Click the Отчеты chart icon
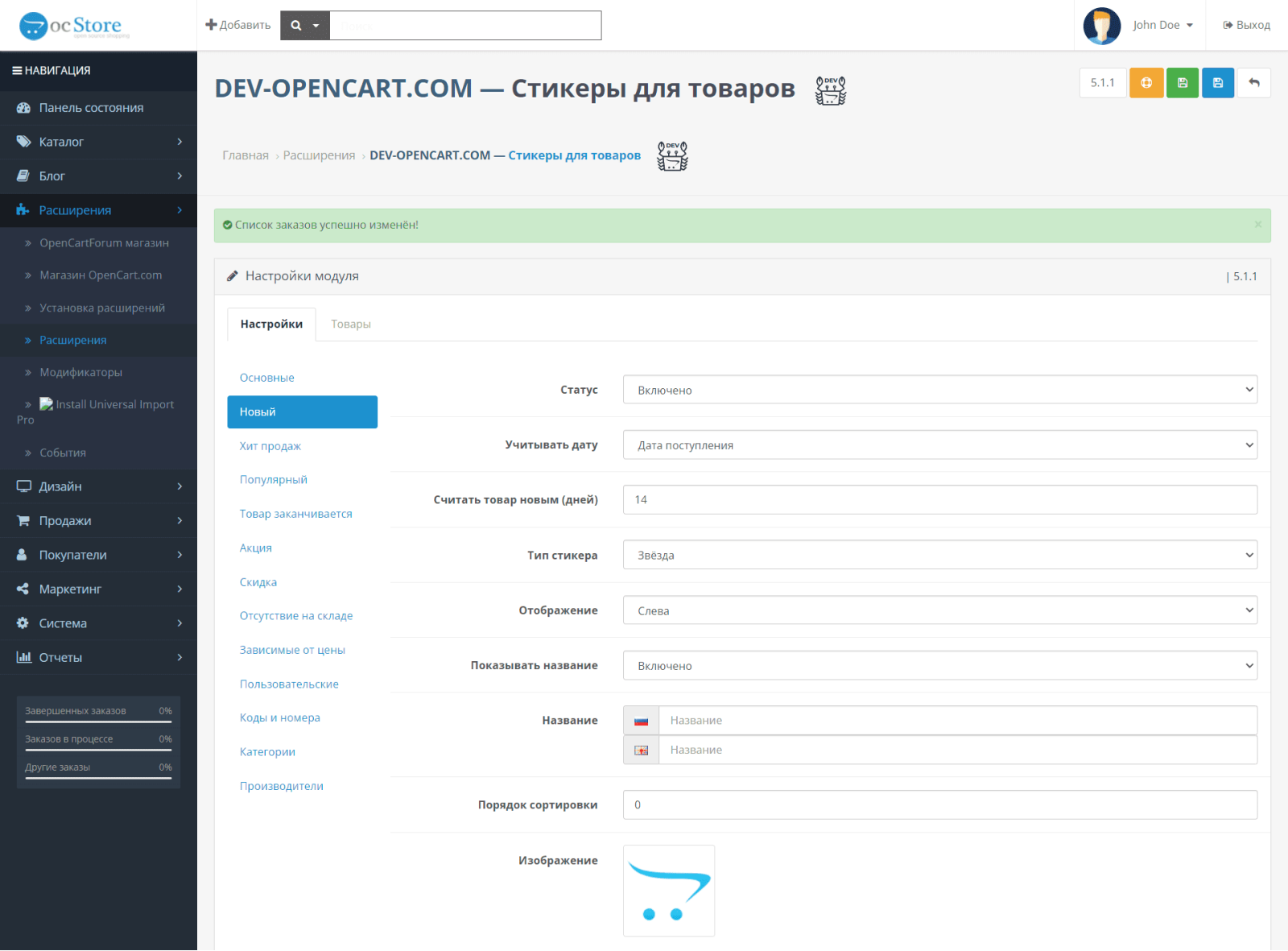This screenshot has width=1288, height=951. pos(23,657)
